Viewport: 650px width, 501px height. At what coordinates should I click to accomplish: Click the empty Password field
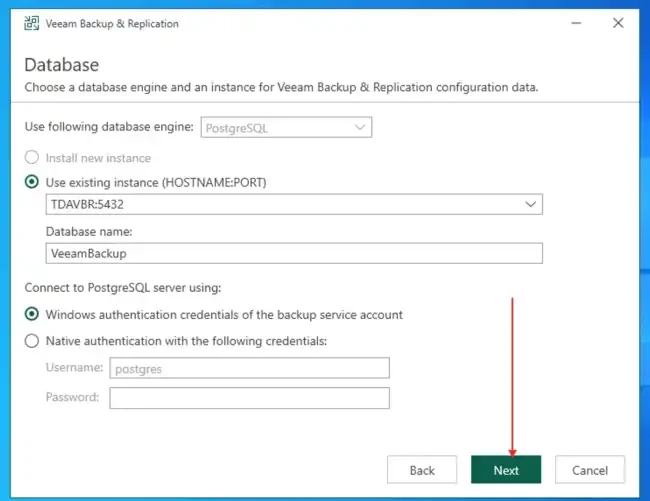pyautogui.click(x=249, y=398)
